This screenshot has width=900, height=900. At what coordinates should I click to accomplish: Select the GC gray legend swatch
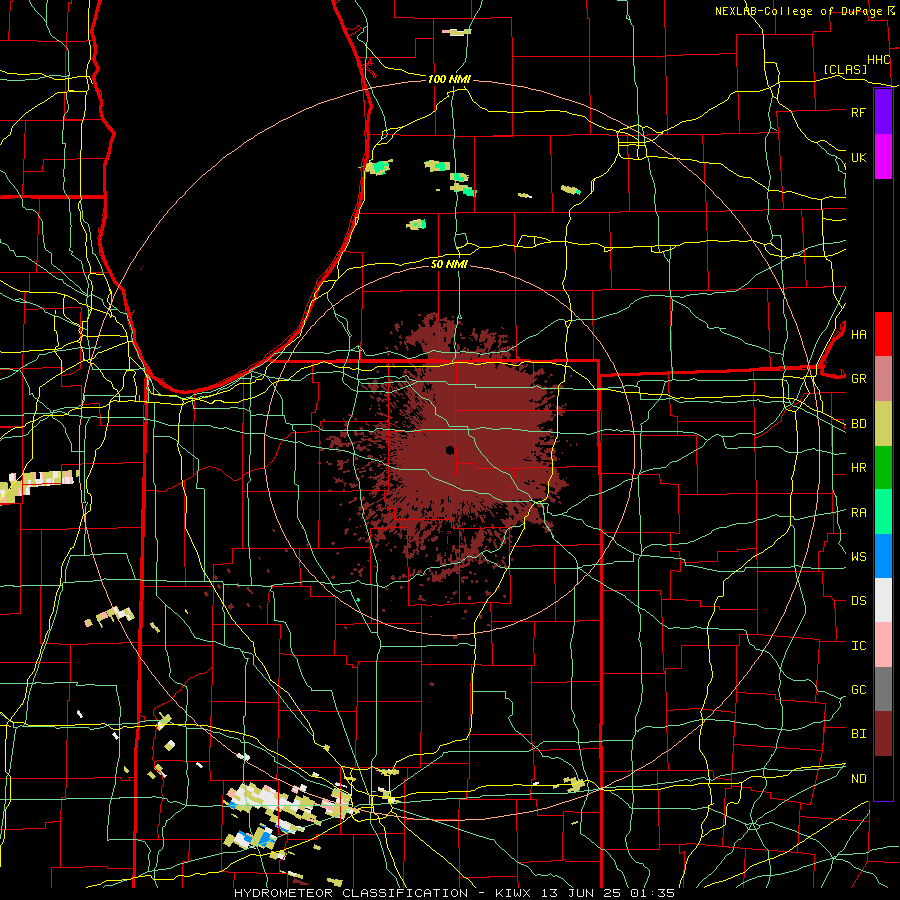883,689
